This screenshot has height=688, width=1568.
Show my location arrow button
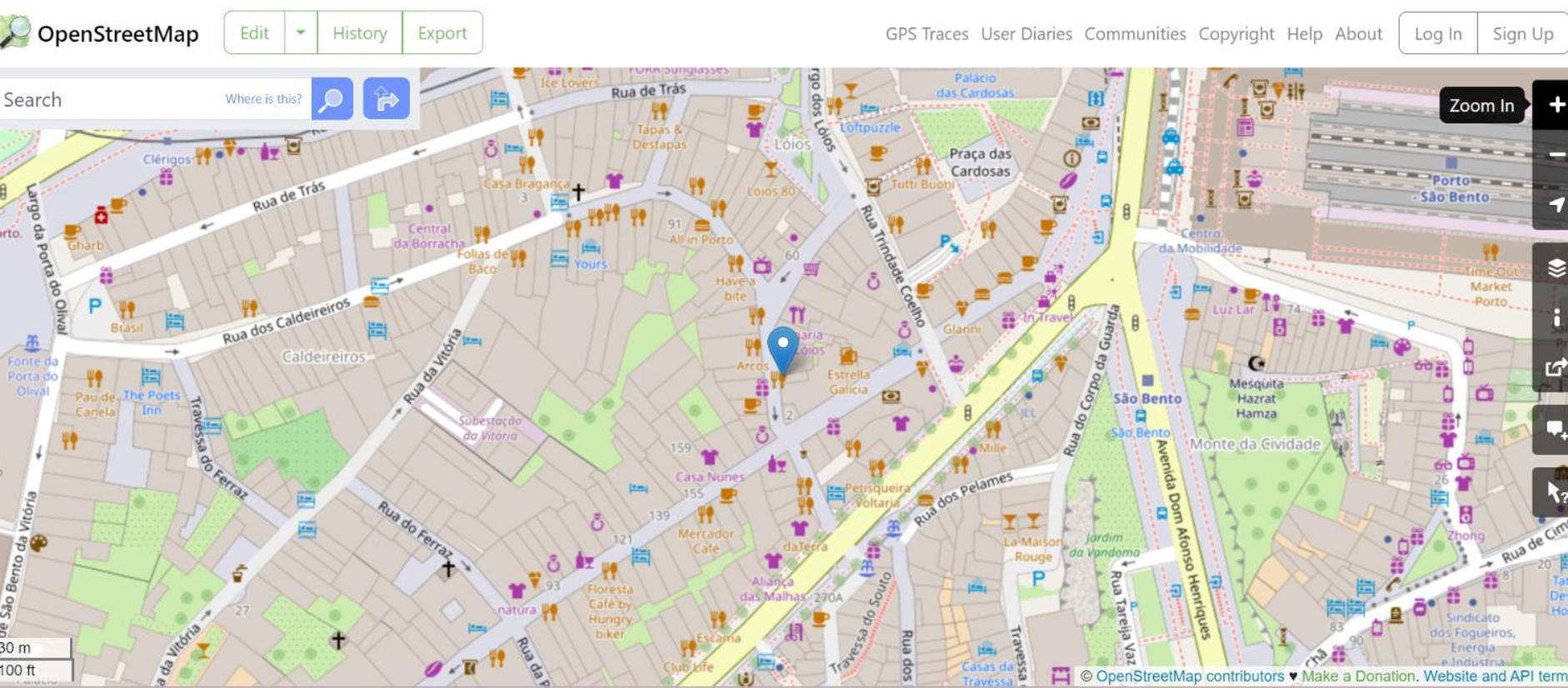(x=1555, y=205)
